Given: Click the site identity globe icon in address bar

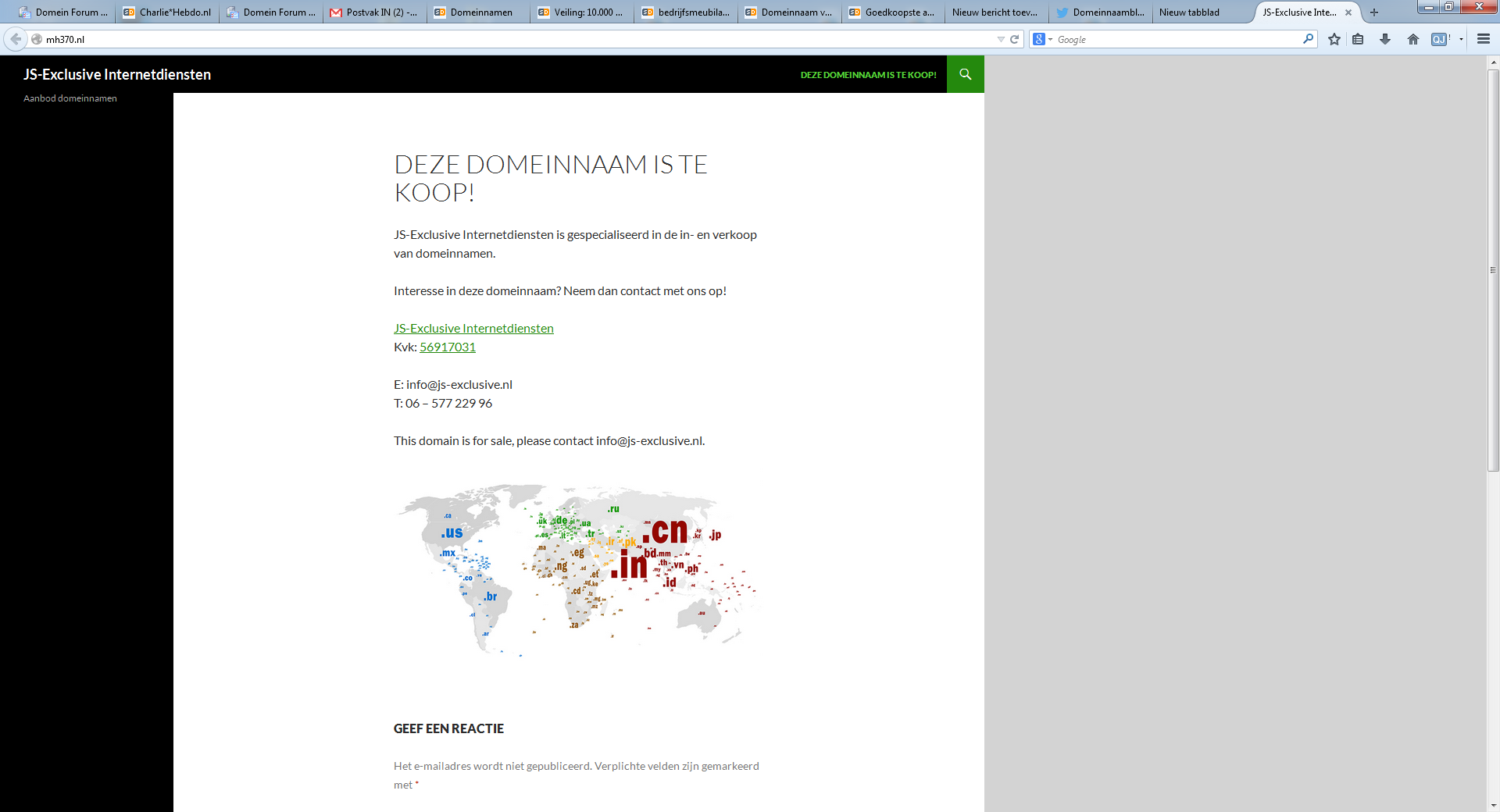Looking at the screenshot, I should pyautogui.click(x=37, y=39).
